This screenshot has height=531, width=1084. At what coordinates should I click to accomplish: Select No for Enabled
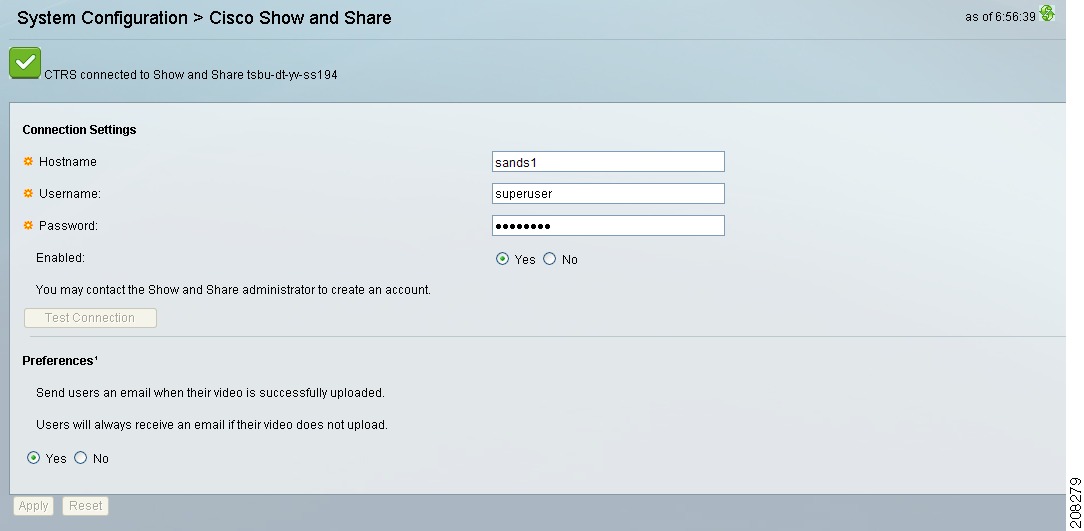tap(550, 259)
